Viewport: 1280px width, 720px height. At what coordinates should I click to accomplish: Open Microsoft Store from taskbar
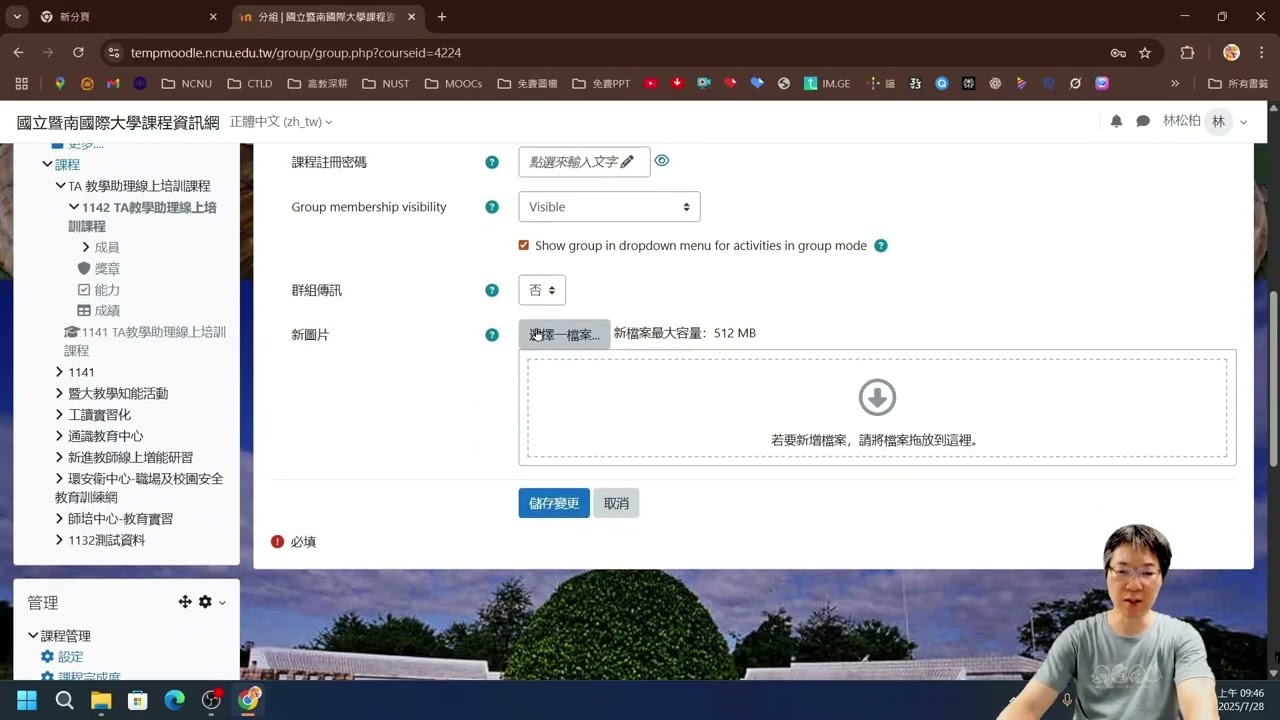coord(138,700)
